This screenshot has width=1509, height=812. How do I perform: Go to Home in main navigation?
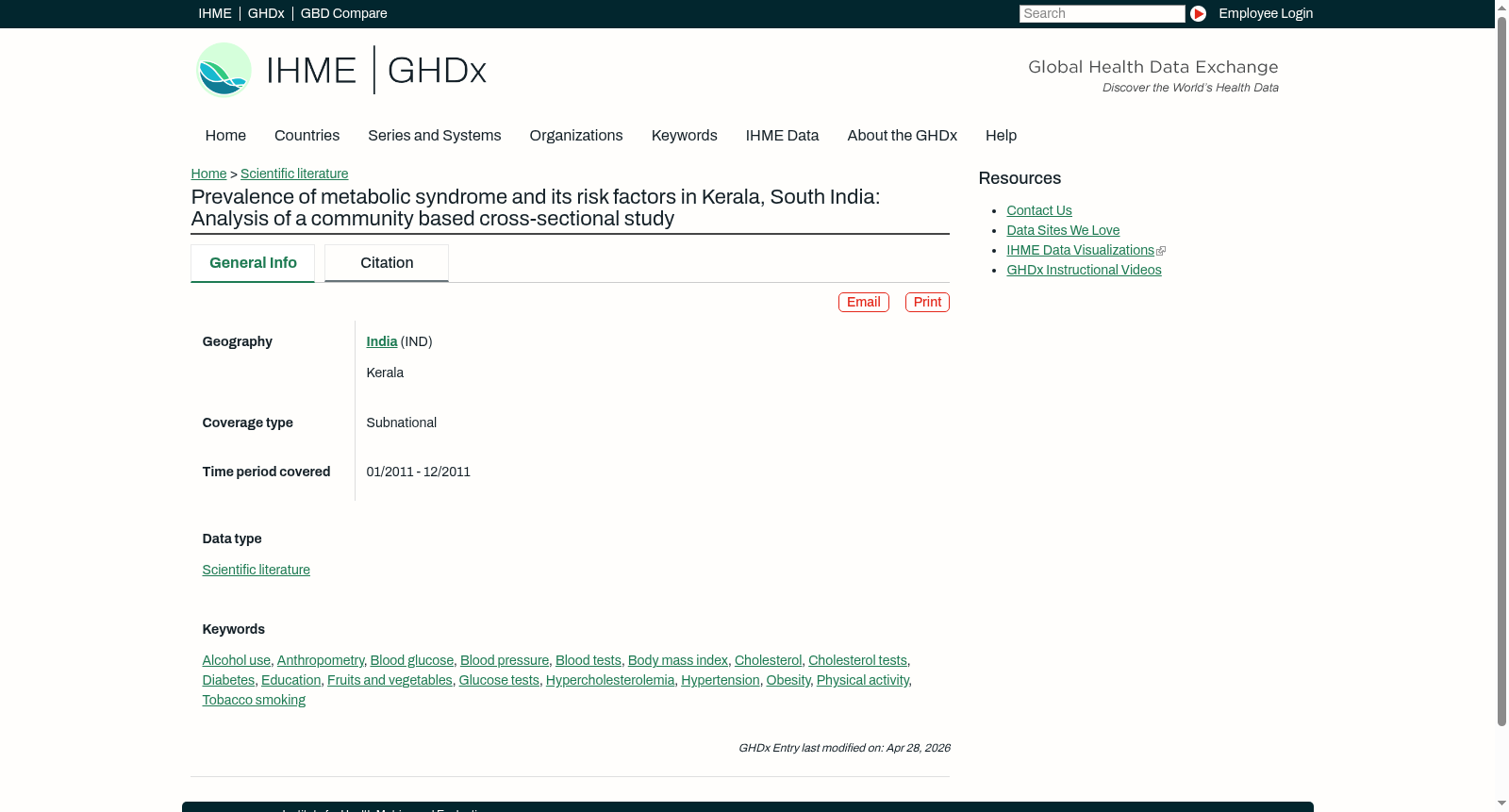(225, 136)
